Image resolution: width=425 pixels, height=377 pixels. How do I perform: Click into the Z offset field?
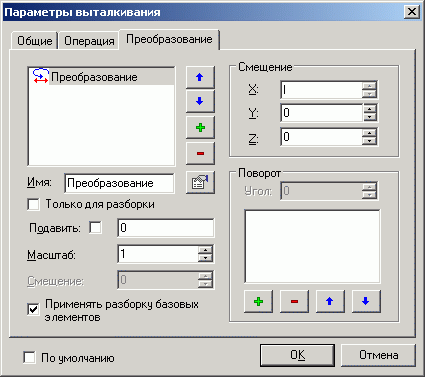point(322,137)
